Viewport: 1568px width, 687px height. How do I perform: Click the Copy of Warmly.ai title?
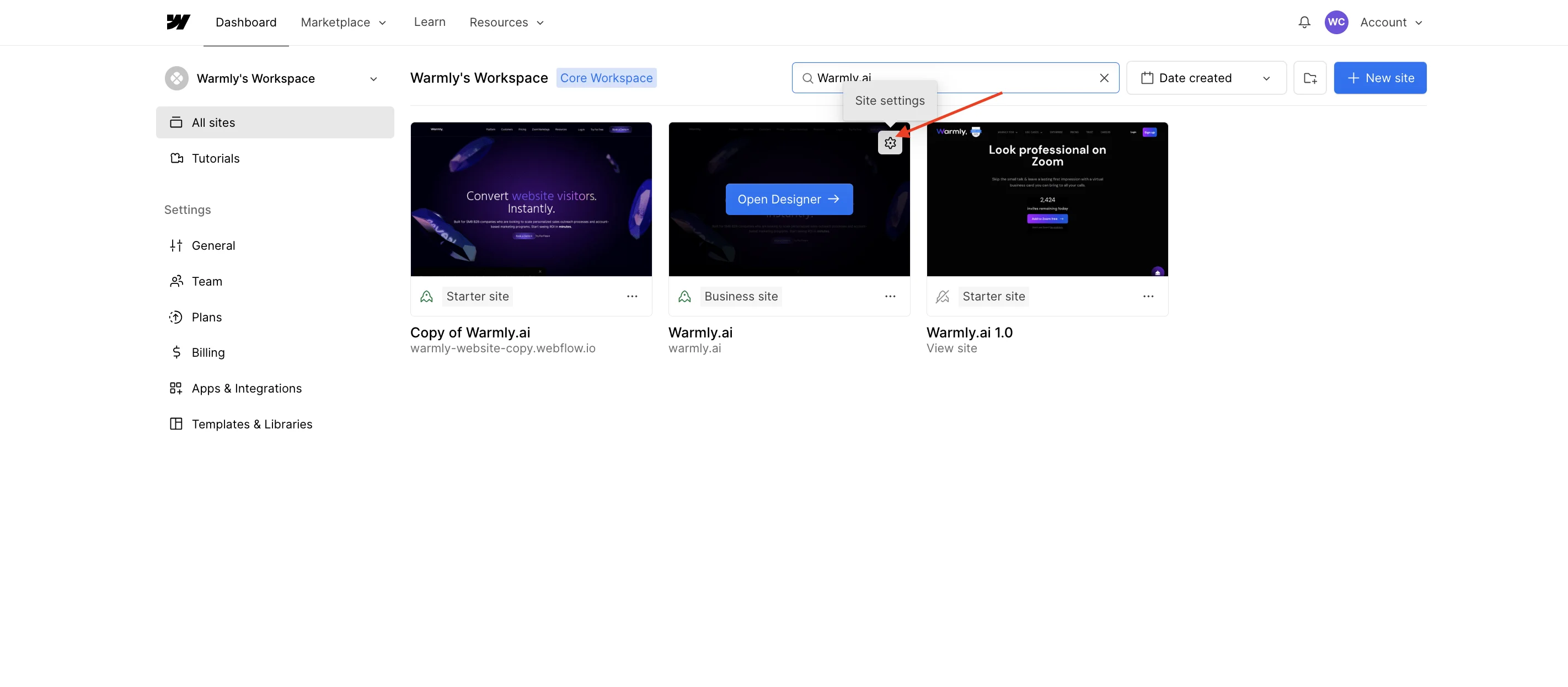470,333
